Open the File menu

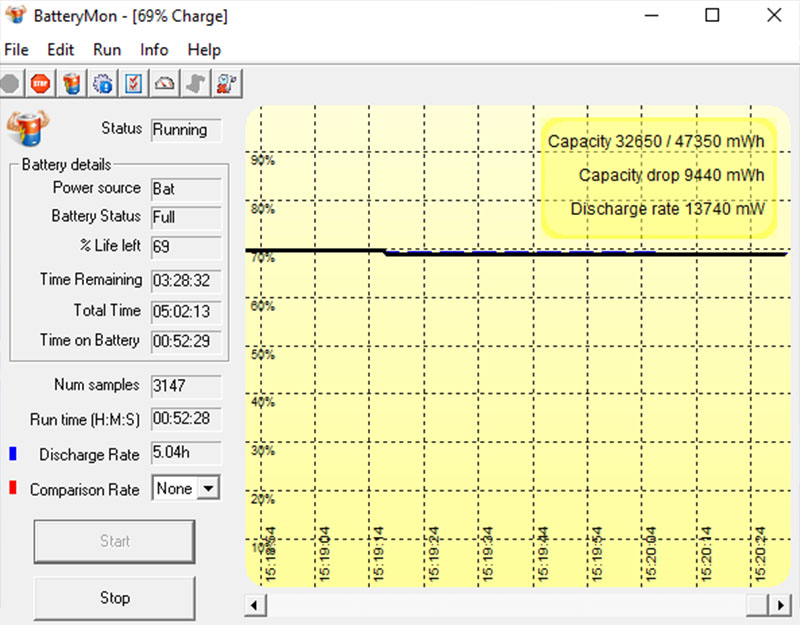coord(16,49)
